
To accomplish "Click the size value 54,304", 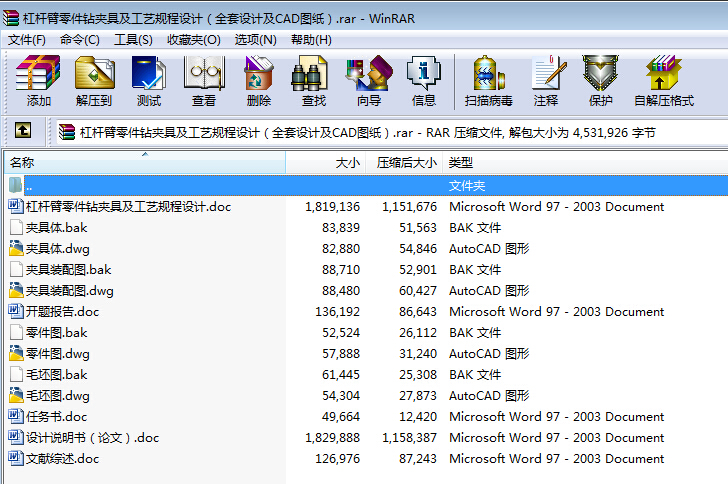I will click(341, 396).
